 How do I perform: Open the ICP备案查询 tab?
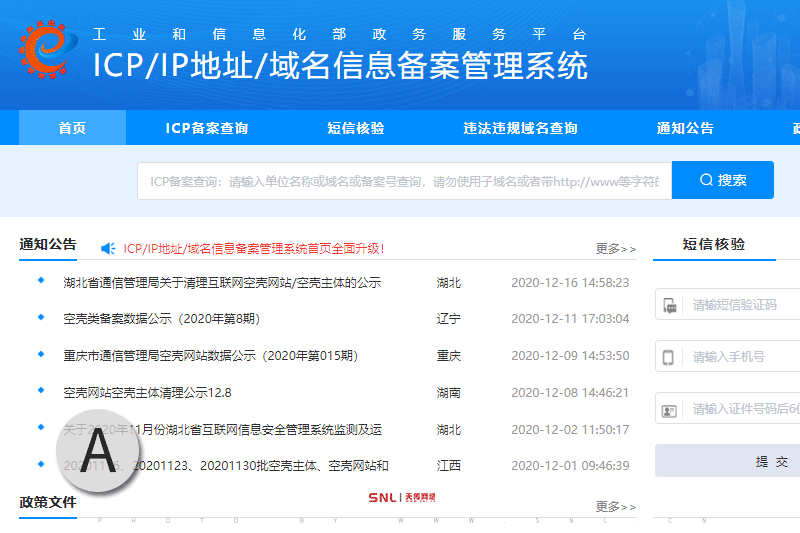coord(207,128)
